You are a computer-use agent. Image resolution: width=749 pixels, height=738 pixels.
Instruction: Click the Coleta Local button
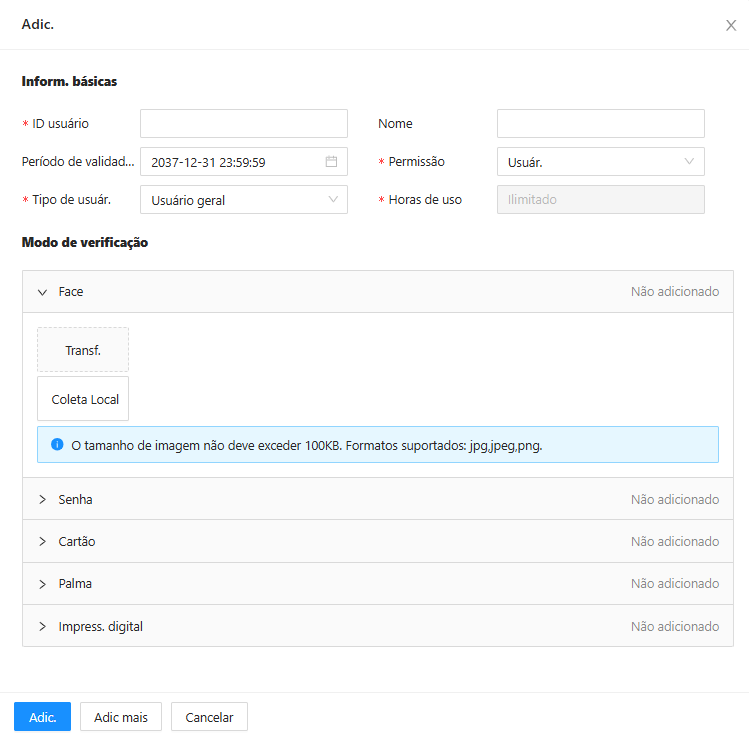[x=83, y=398]
